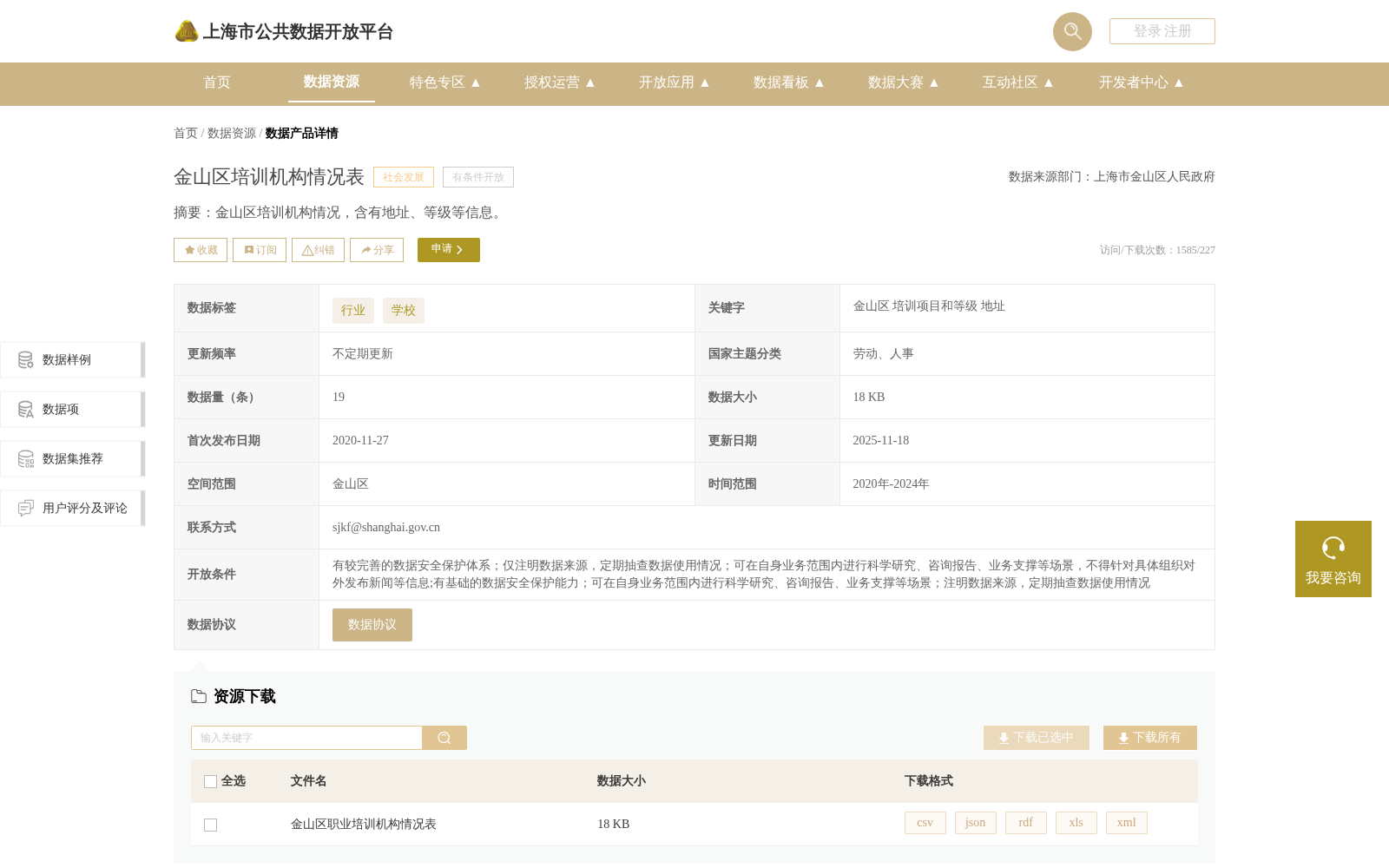Expand the 授权运营 menu
The image size is (1389, 868).
(560, 82)
